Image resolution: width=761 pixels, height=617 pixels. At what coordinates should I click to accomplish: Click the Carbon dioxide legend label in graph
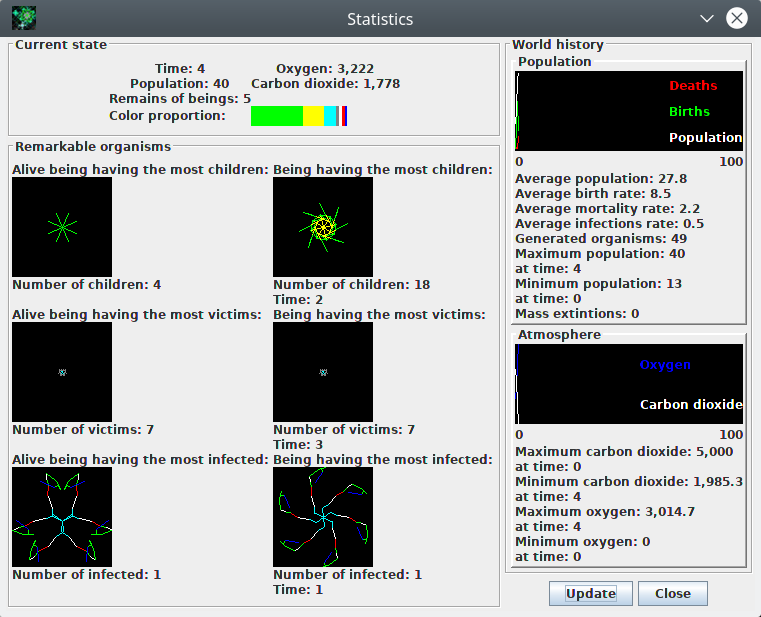tap(691, 405)
